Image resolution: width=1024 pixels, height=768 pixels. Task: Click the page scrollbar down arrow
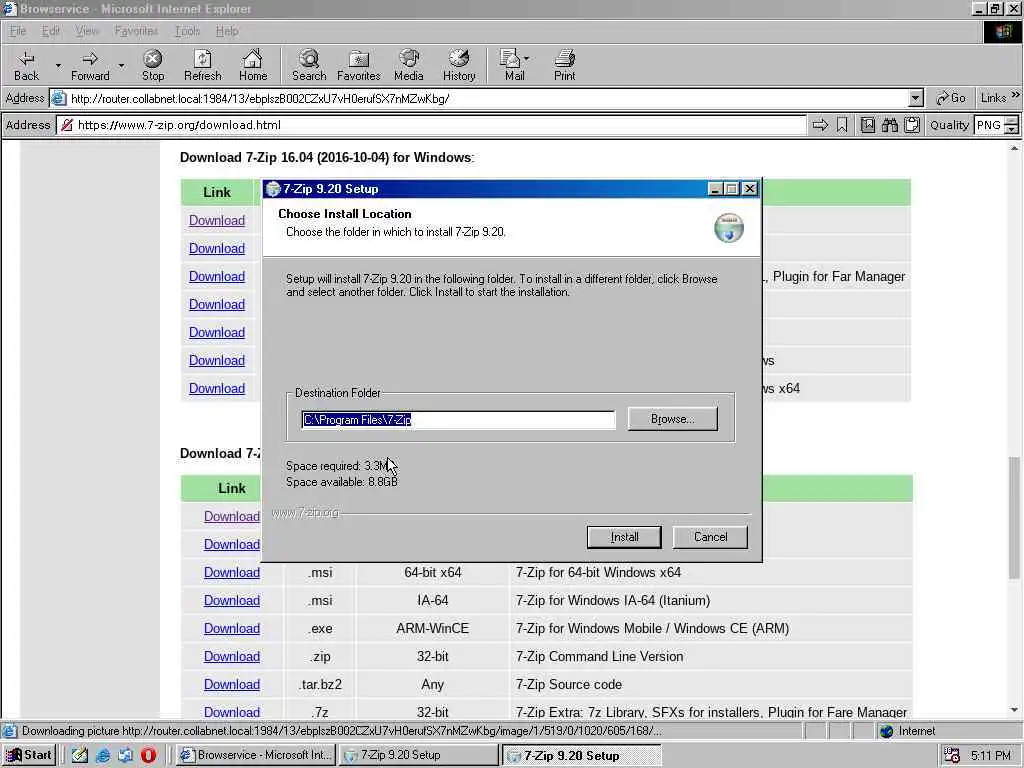(1014, 710)
